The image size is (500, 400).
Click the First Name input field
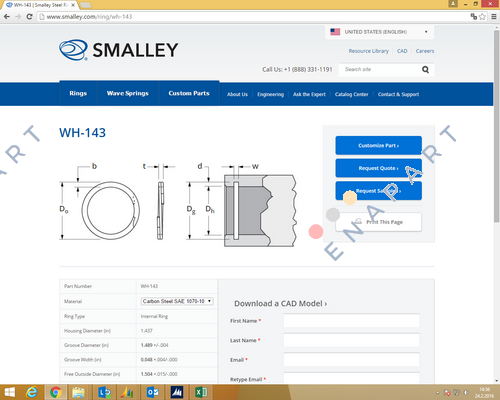351,321
